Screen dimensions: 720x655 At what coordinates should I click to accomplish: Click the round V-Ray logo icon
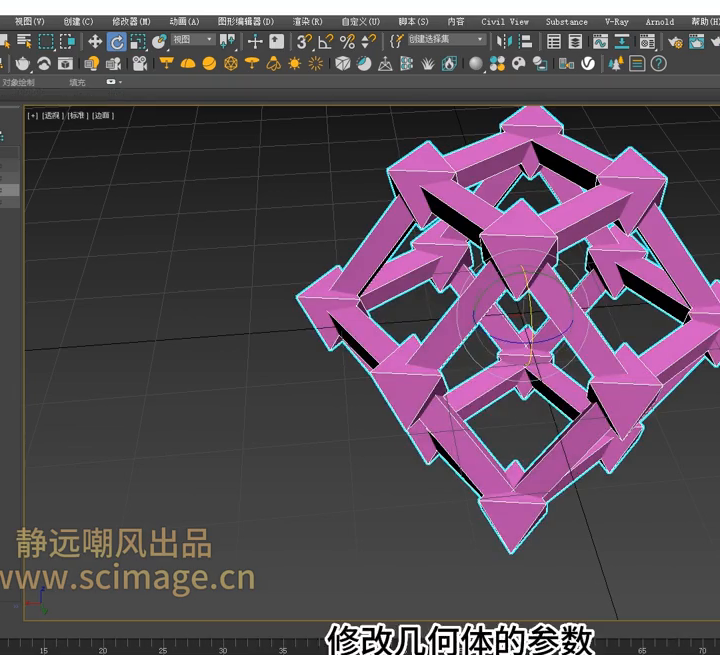pos(588,63)
